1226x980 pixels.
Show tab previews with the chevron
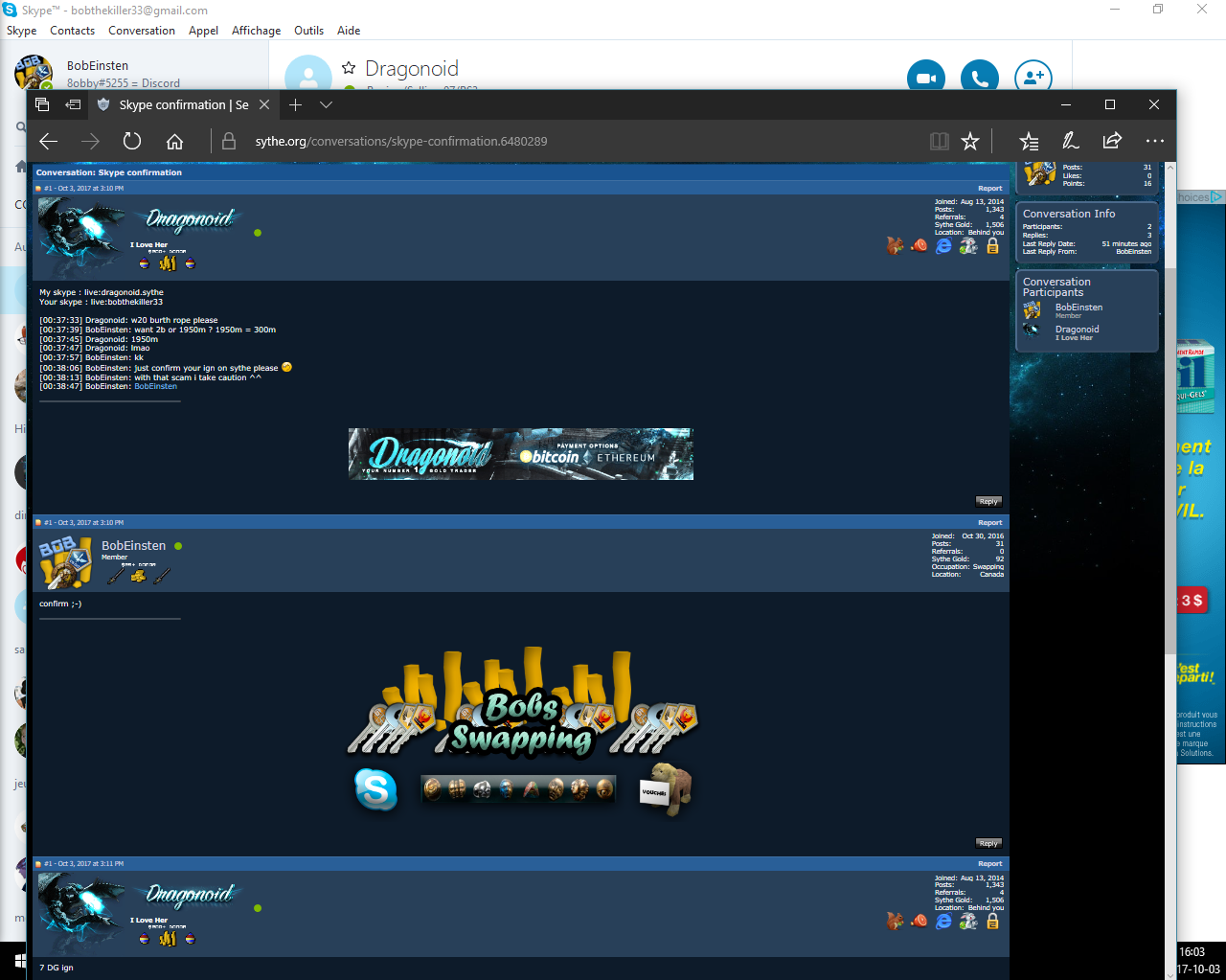click(326, 104)
